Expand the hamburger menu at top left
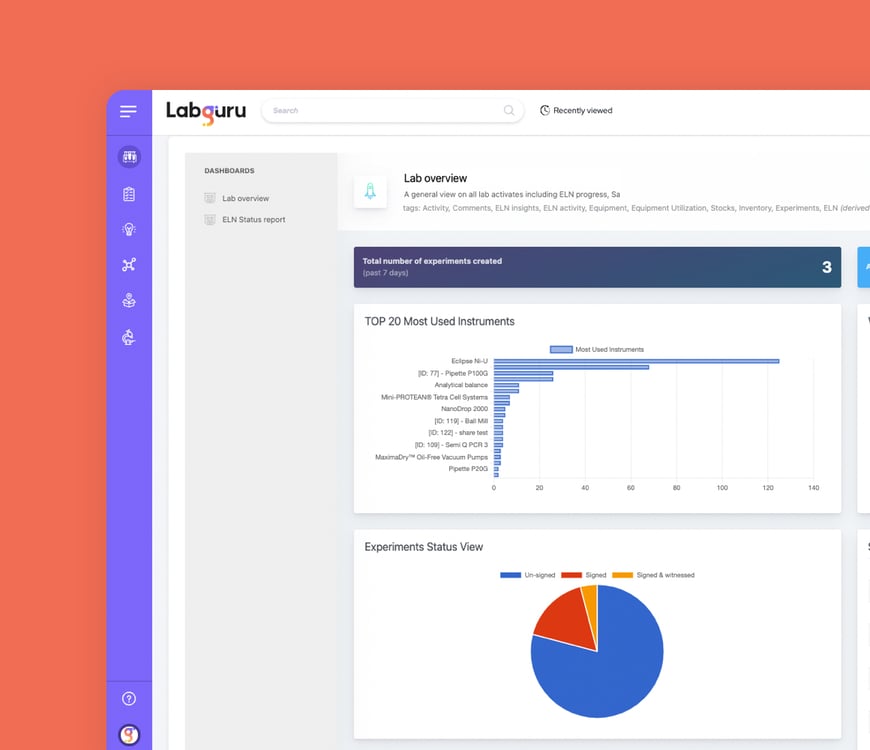The height and width of the screenshot is (750, 870). [x=128, y=111]
